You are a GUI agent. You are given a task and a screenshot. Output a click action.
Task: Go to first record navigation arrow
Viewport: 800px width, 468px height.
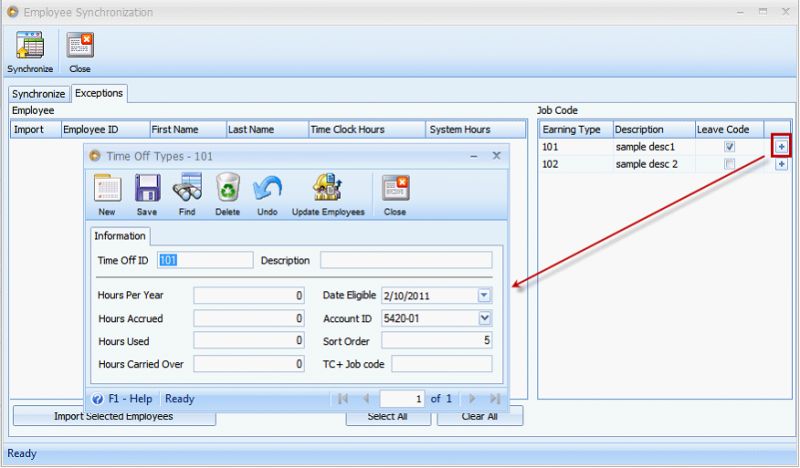point(343,399)
